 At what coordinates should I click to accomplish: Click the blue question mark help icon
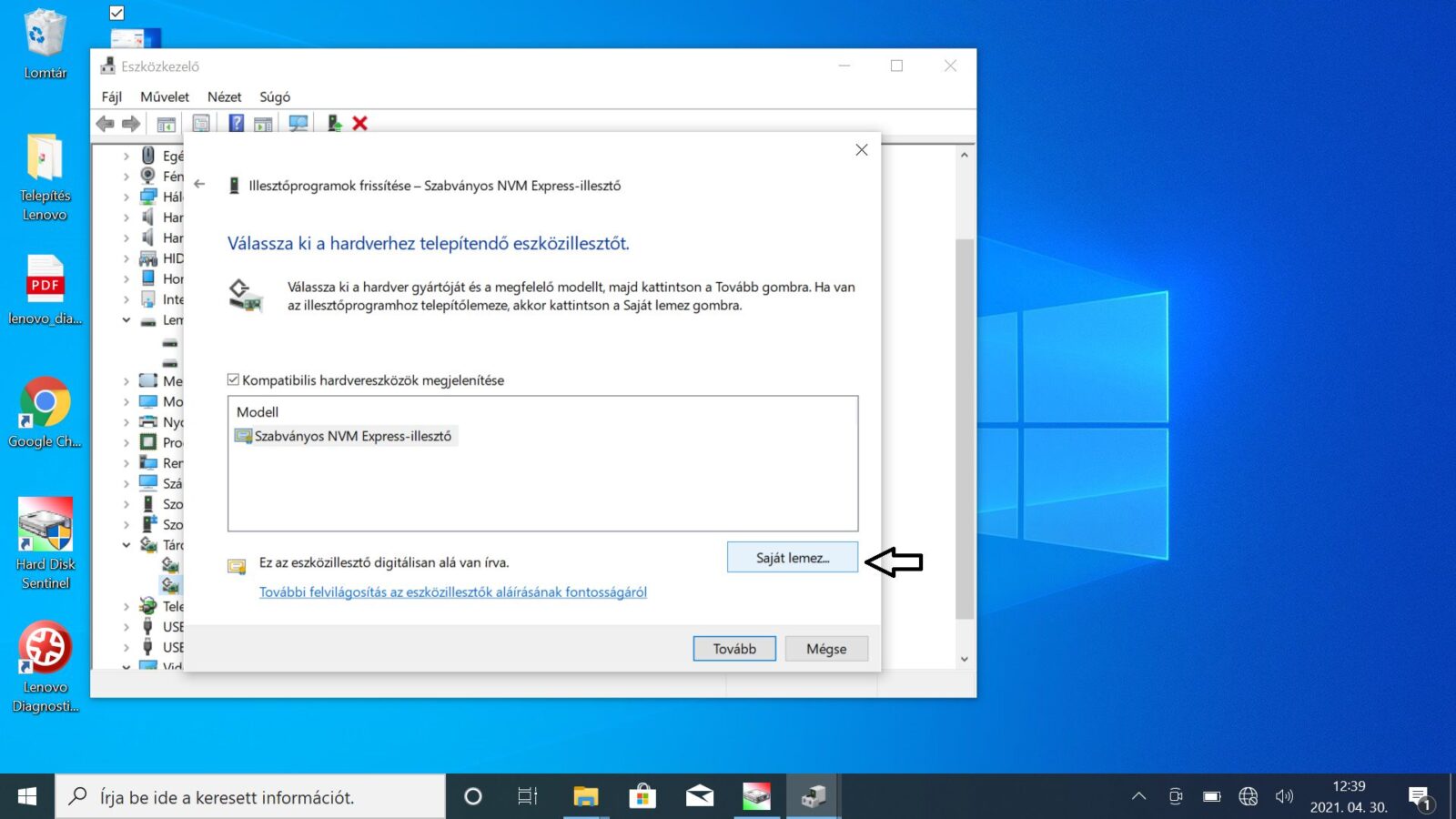click(x=236, y=124)
